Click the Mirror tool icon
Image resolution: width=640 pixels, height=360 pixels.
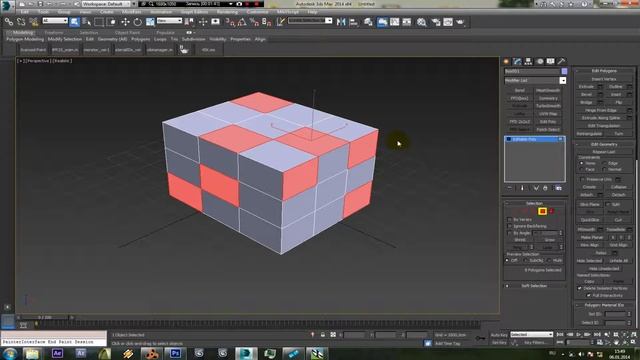point(341,22)
